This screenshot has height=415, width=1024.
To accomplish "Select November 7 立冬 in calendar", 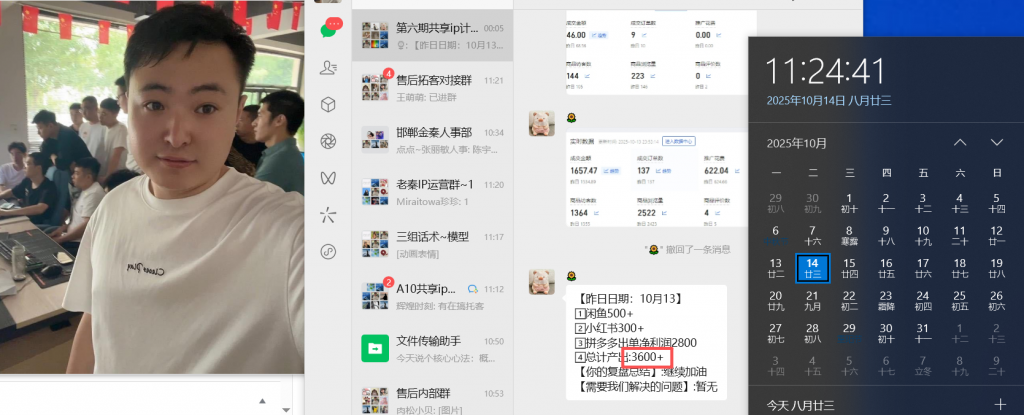I will pos(923,367).
